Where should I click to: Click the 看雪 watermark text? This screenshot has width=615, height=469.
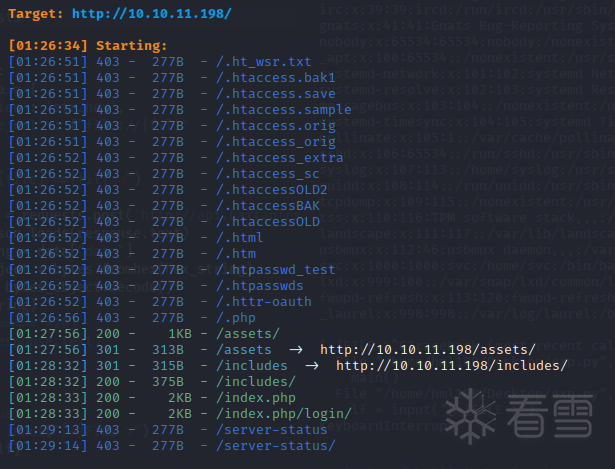549,416
